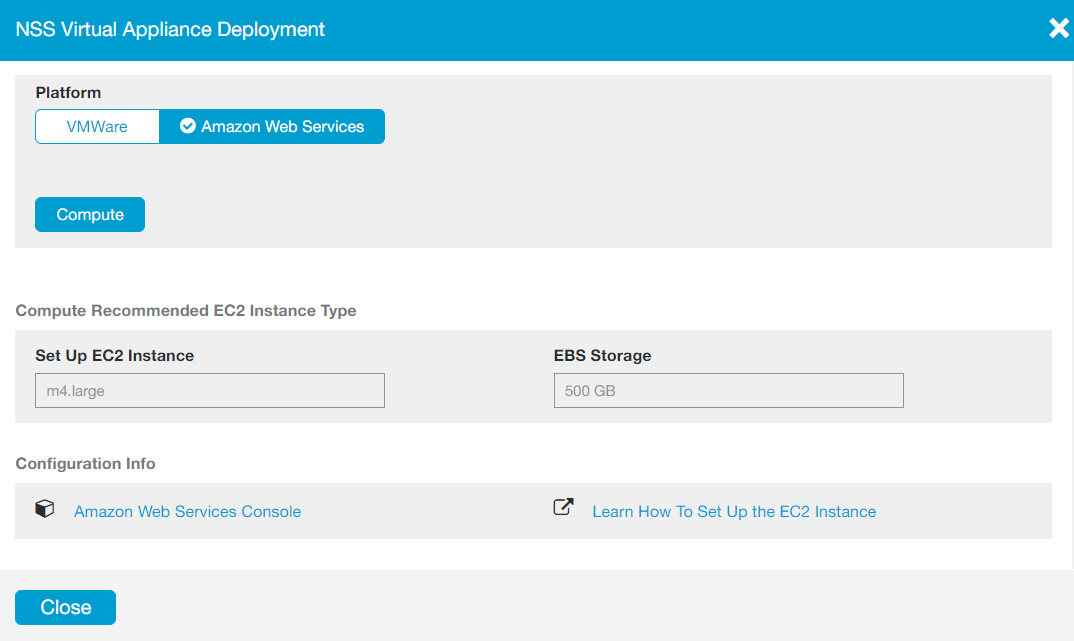Select the VMWare platform option
The height and width of the screenshot is (641, 1074).
point(97,127)
